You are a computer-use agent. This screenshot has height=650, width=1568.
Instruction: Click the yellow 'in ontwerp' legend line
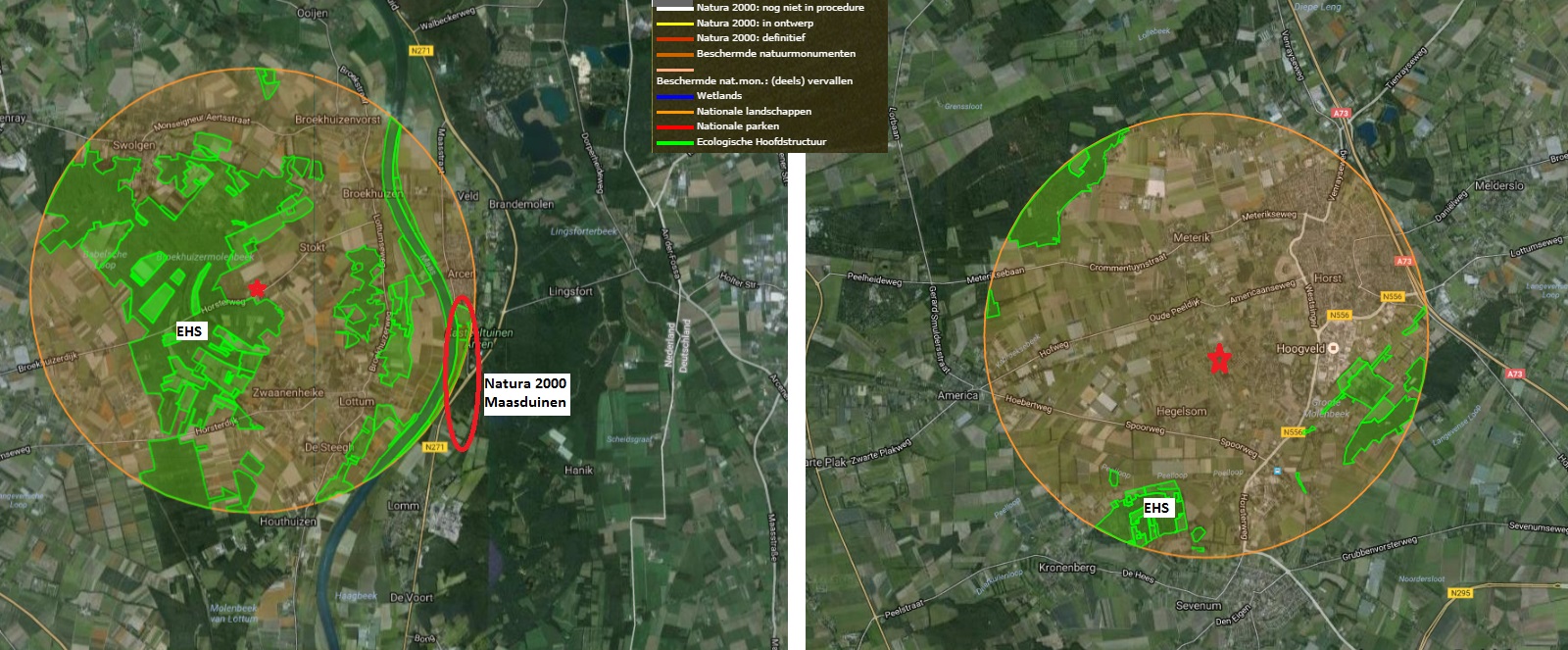[x=675, y=24]
